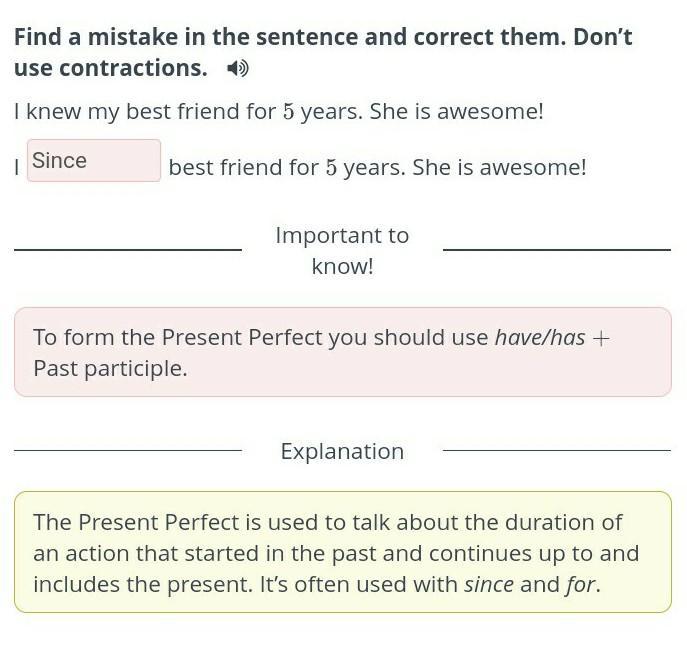Click the pink Present Perfect hint box
Screen dimensions: 687x666
tap(343, 352)
